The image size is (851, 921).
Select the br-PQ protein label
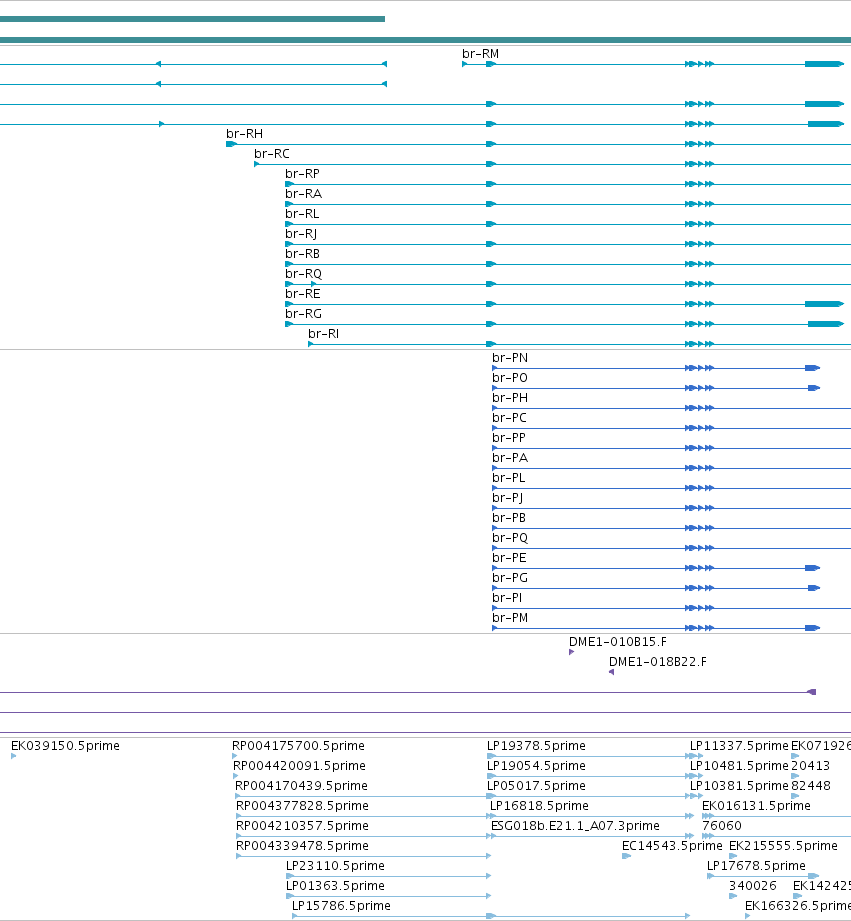[510, 537]
